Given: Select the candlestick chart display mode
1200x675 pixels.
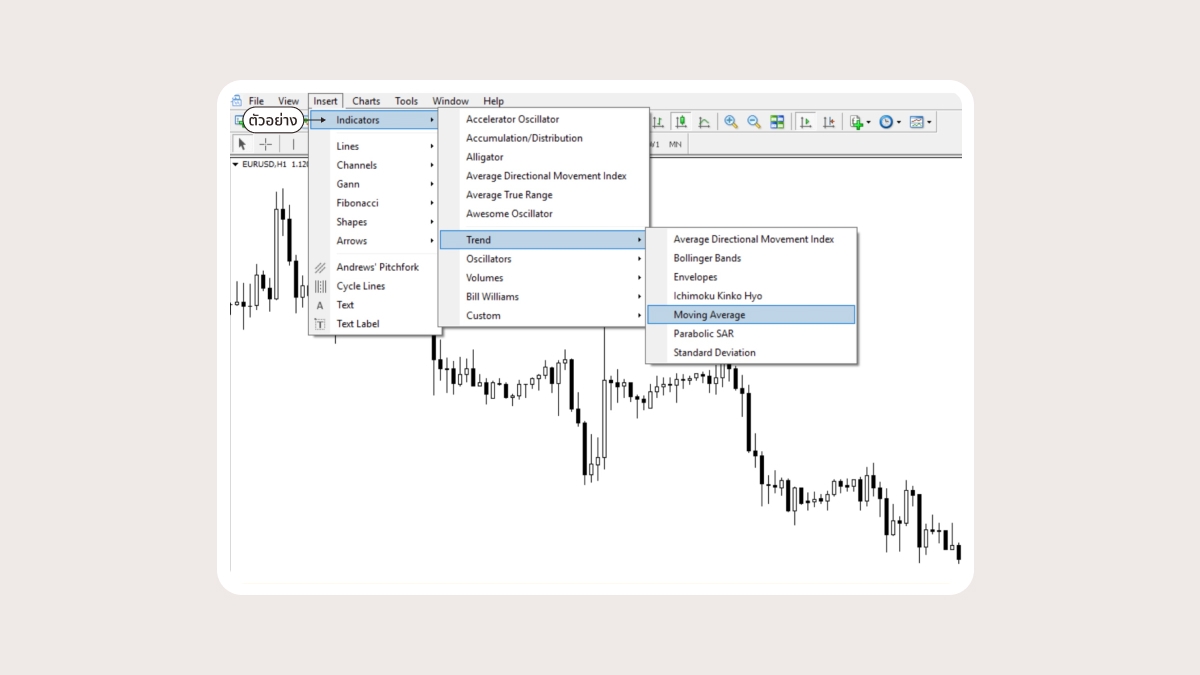Looking at the screenshot, I should click(x=681, y=122).
